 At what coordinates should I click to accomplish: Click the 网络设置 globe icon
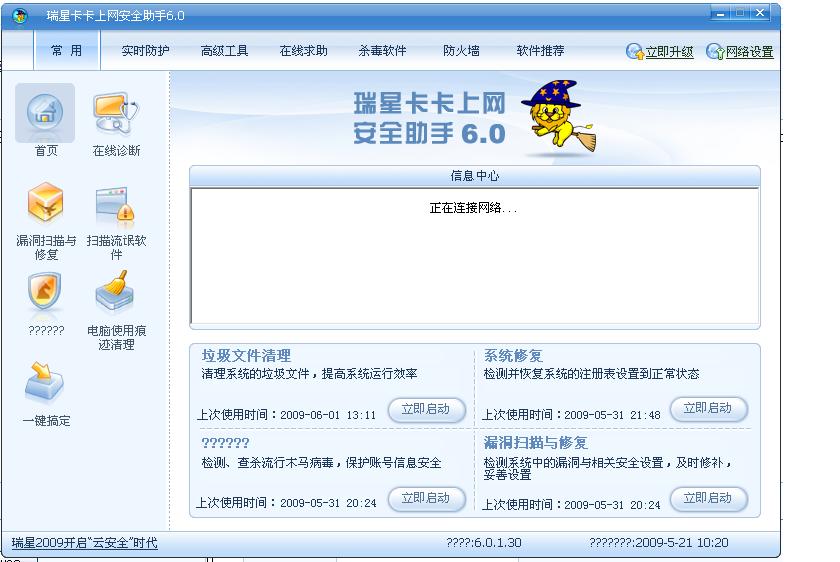[x=715, y=51]
